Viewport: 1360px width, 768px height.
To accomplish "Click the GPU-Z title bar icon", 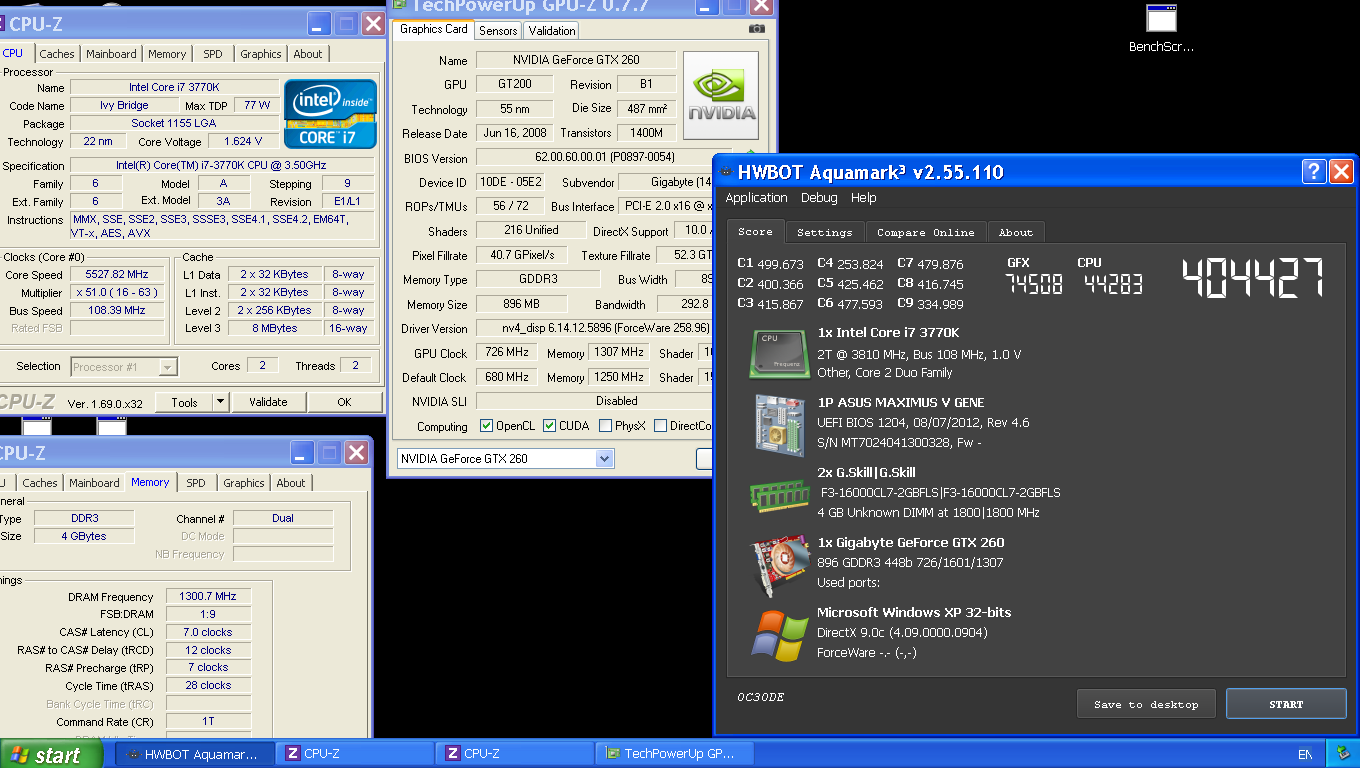I will [399, 5].
